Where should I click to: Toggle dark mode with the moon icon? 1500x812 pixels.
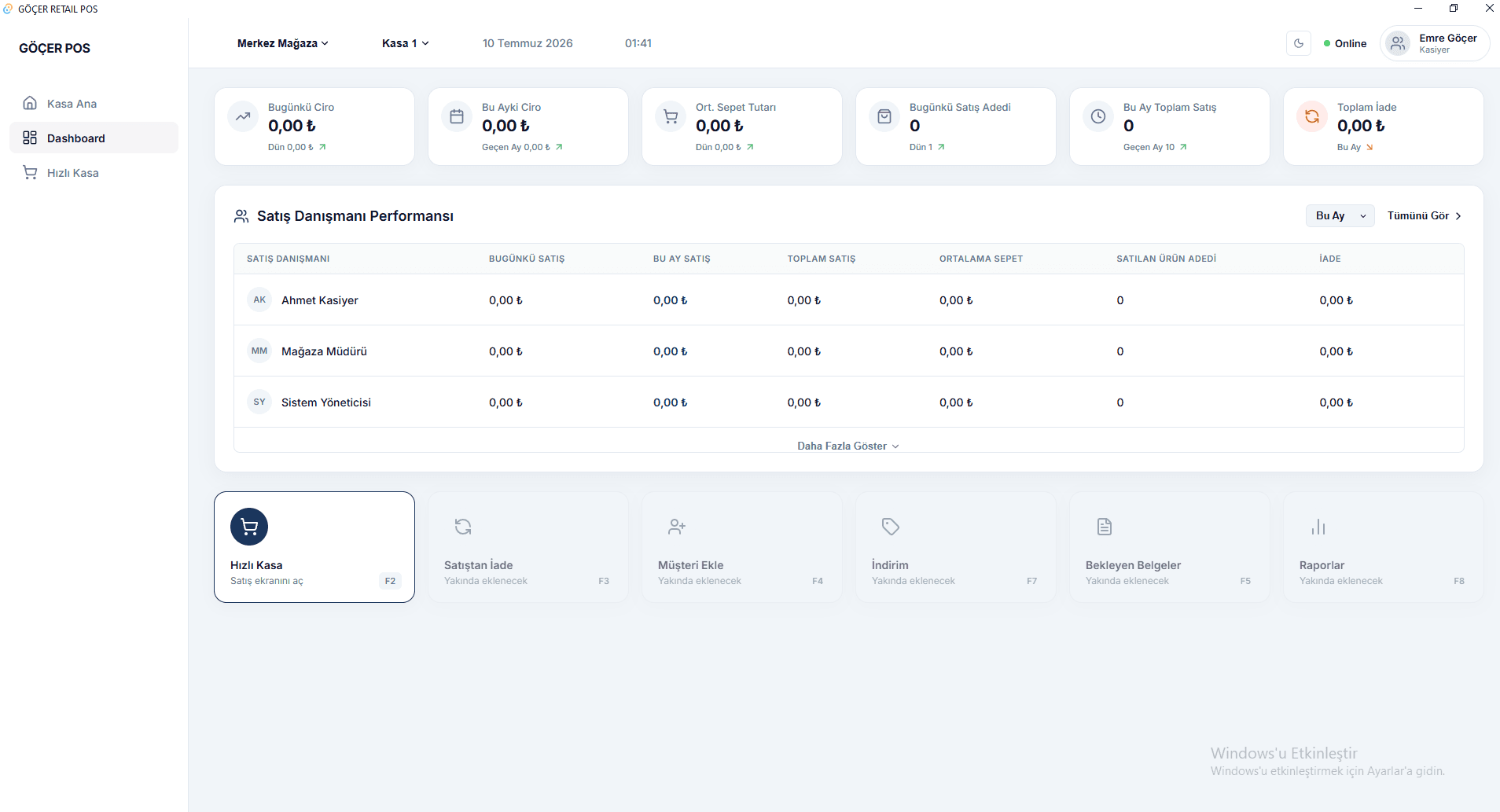click(x=1299, y=43)
